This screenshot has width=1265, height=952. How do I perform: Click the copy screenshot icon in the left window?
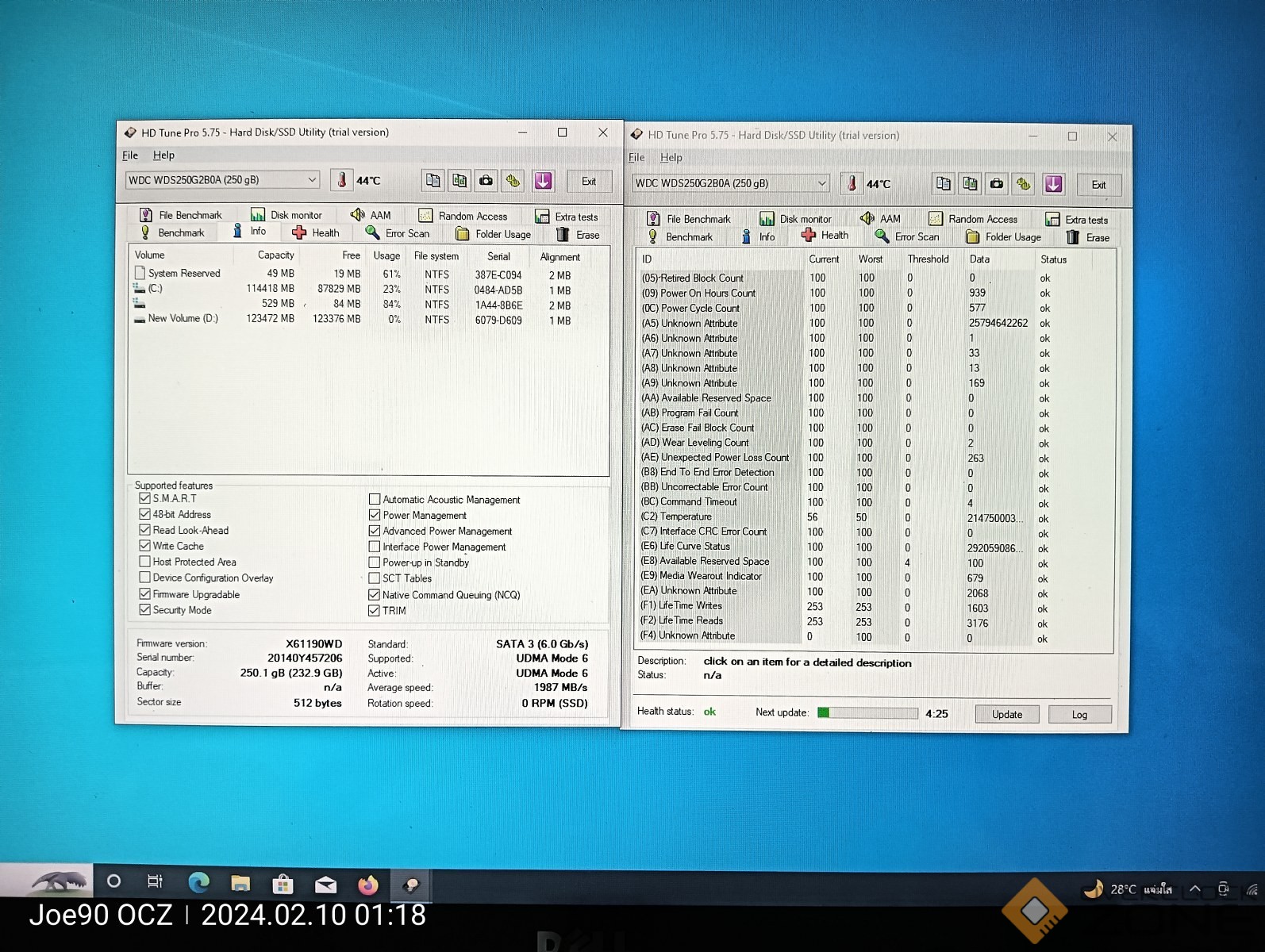[459, 180]
